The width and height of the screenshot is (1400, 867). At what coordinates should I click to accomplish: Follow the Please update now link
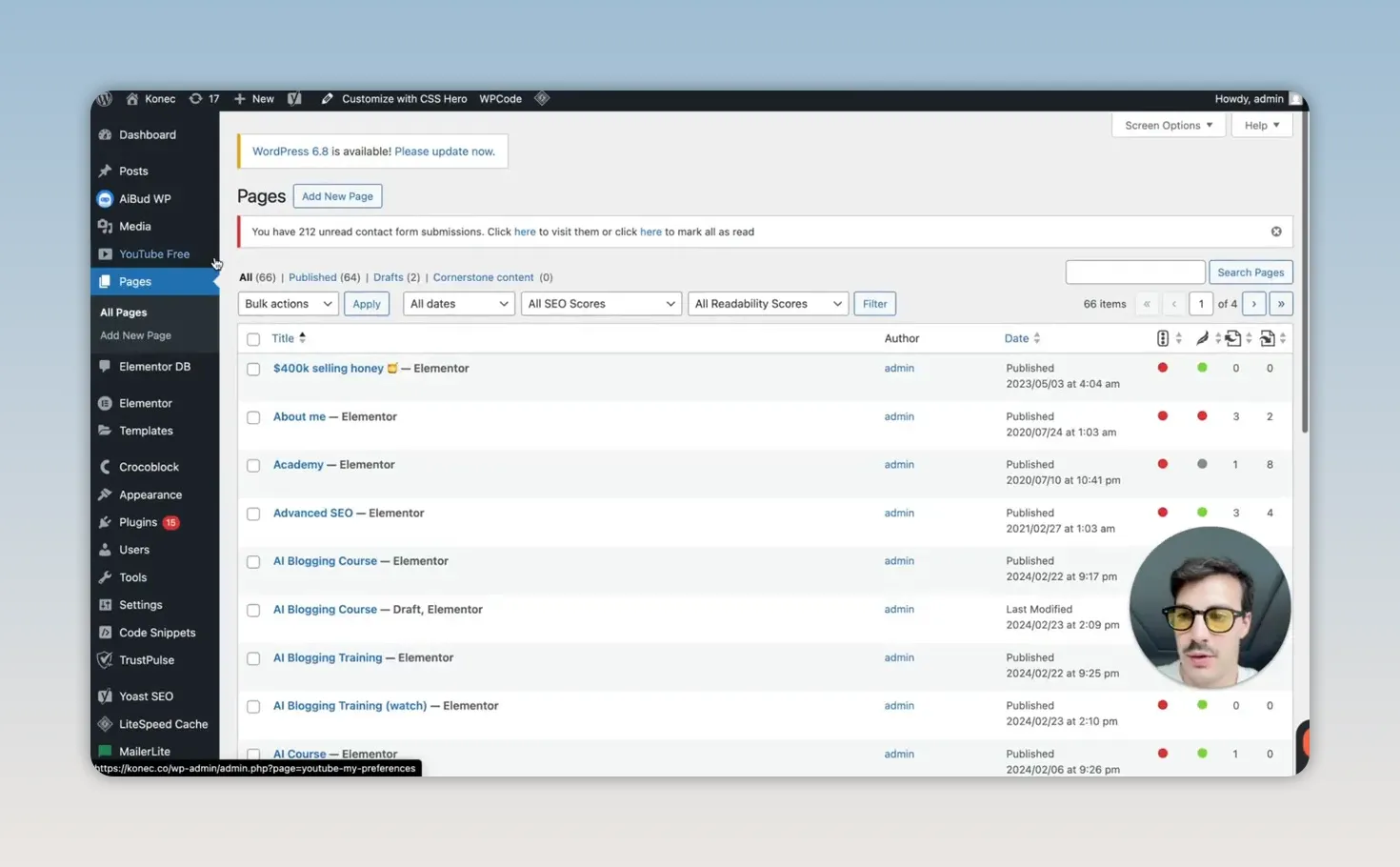tap(445, 151)
